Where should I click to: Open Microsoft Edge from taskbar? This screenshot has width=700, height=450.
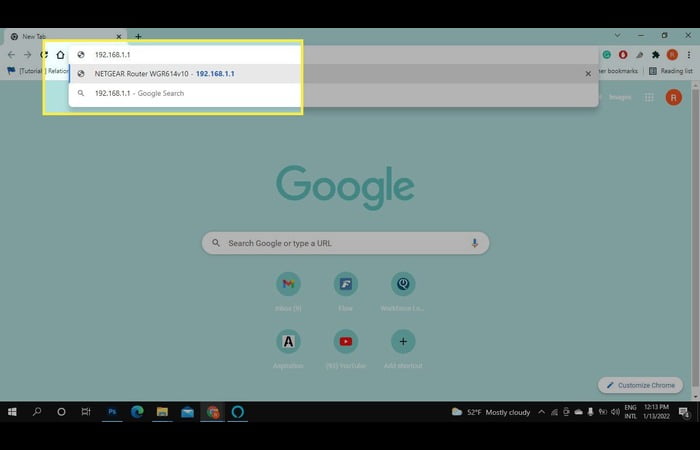click(x=137, y=412)
